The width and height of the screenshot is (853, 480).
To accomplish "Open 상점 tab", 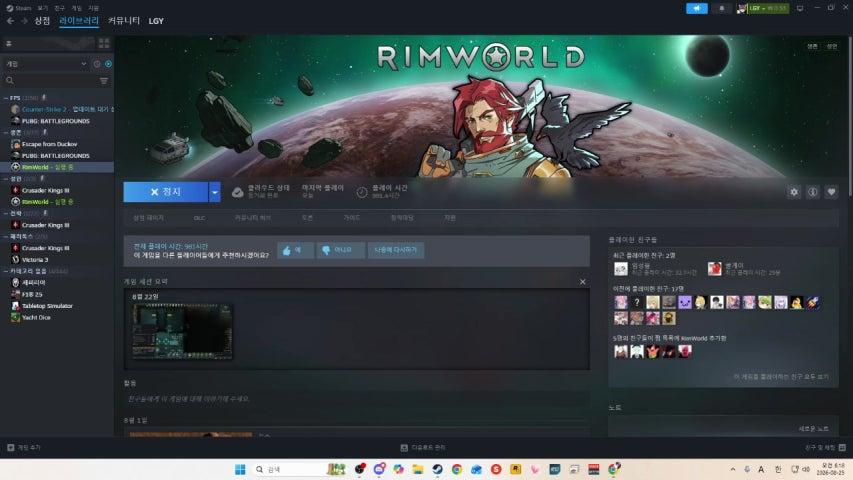I will (x=42, y=21).
